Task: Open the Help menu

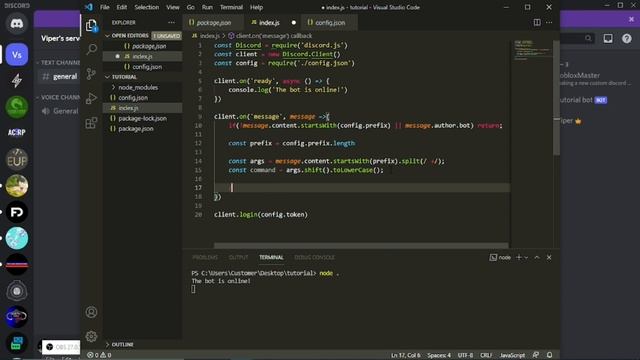Action: click(256, 7)
